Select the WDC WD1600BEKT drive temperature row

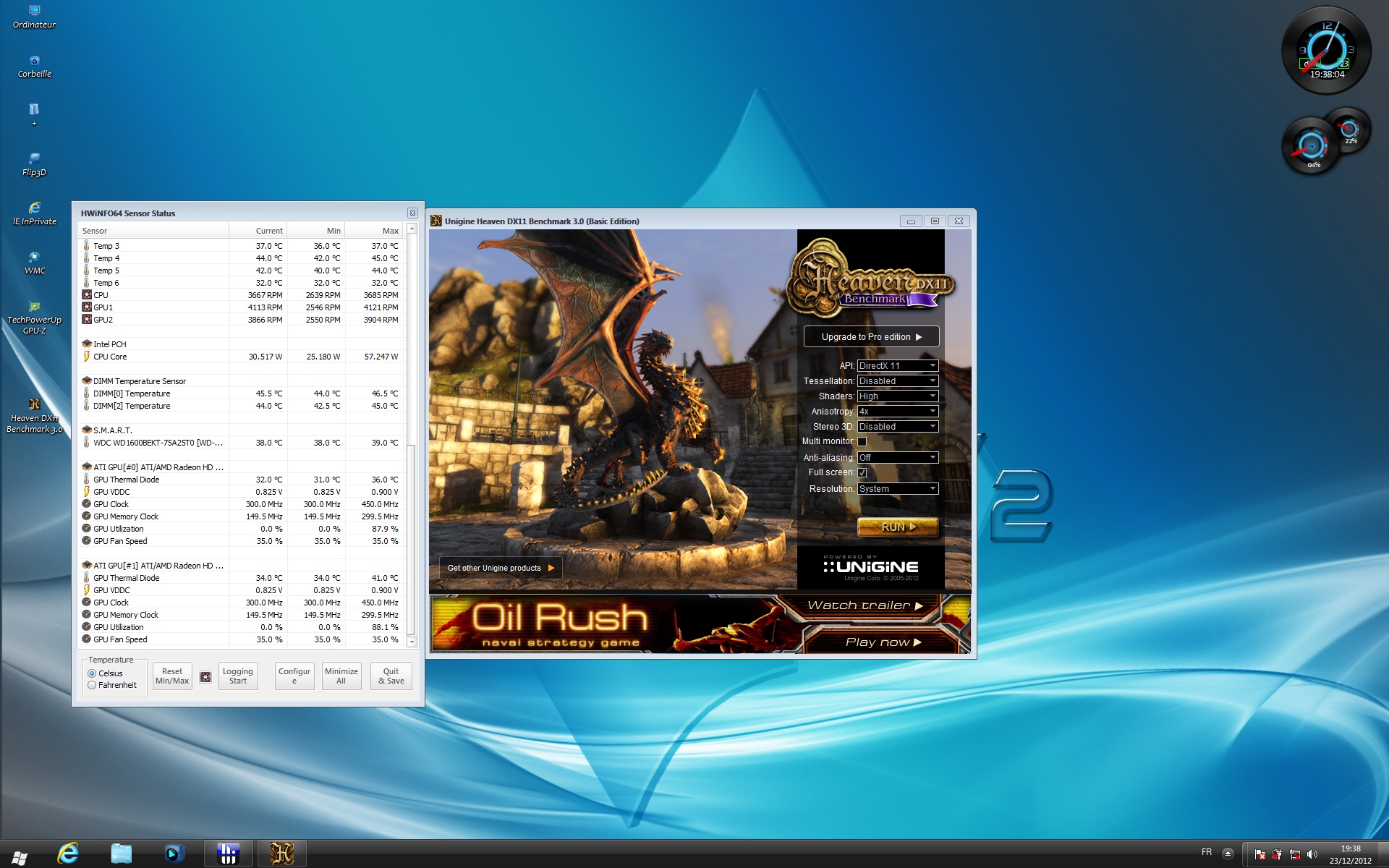tap(241, 443)
